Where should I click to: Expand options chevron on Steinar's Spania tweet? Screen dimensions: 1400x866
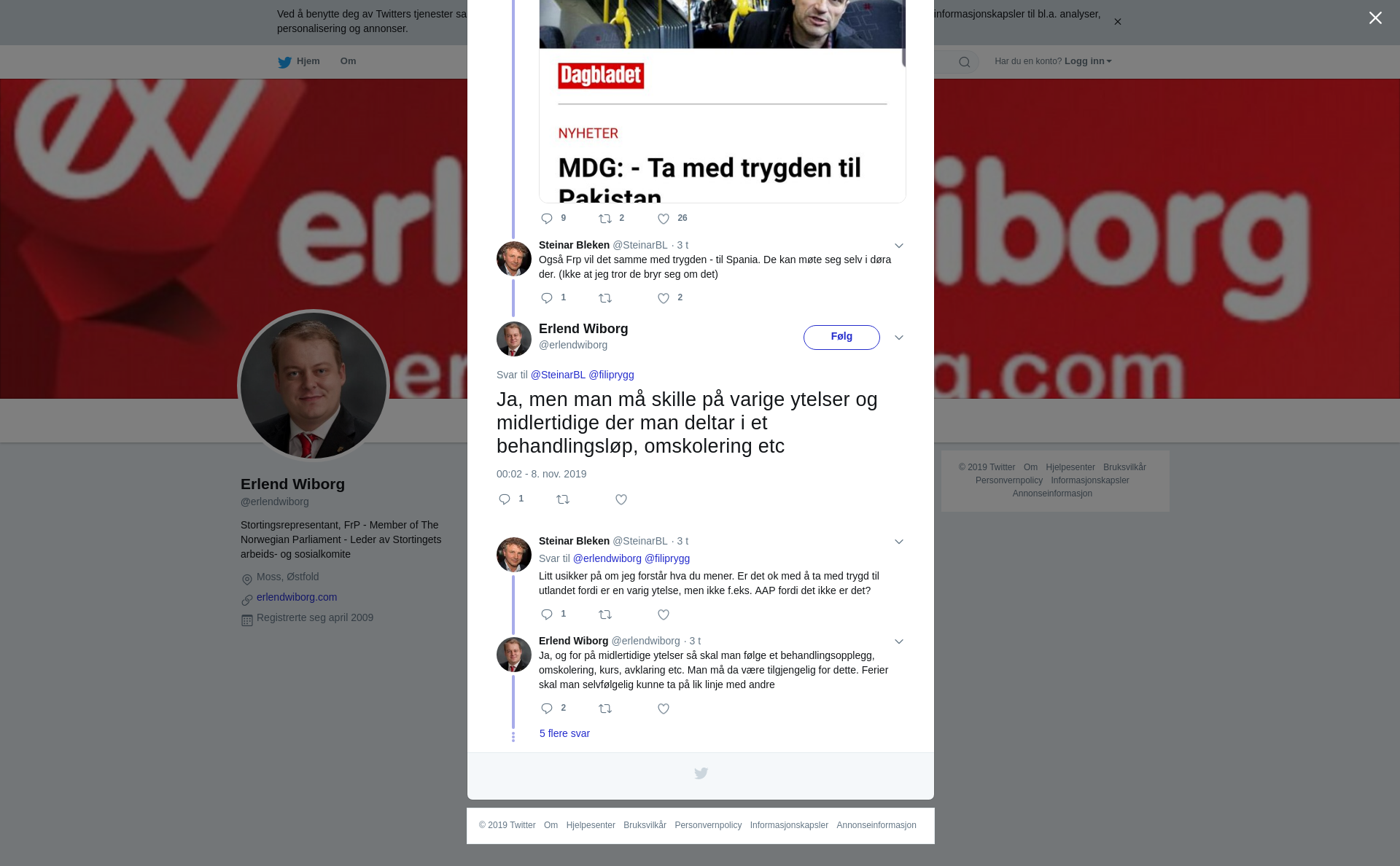click(899, 246)
